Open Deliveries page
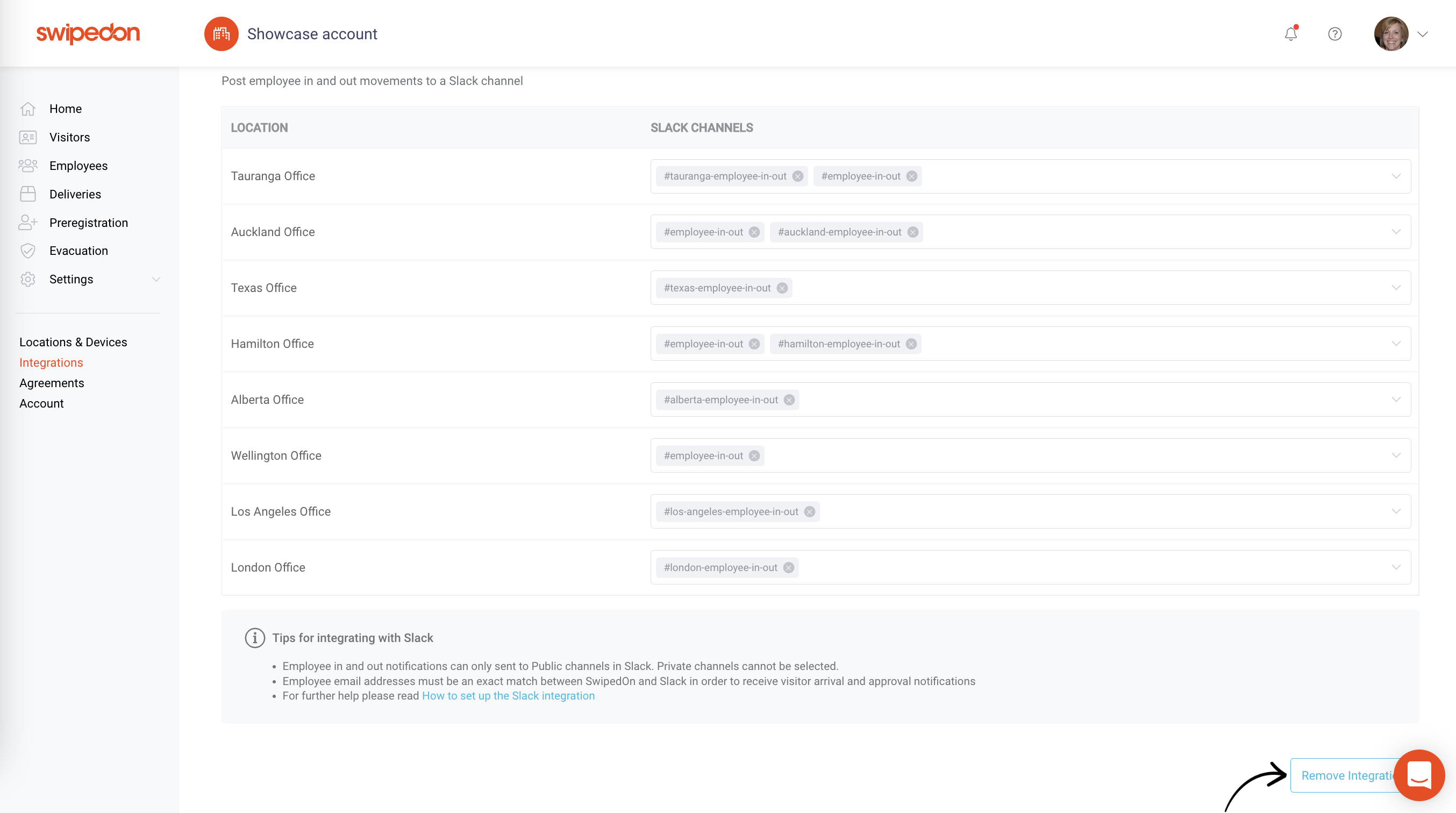The height and width of the screenshot is (813, 1456). (75, 194)
